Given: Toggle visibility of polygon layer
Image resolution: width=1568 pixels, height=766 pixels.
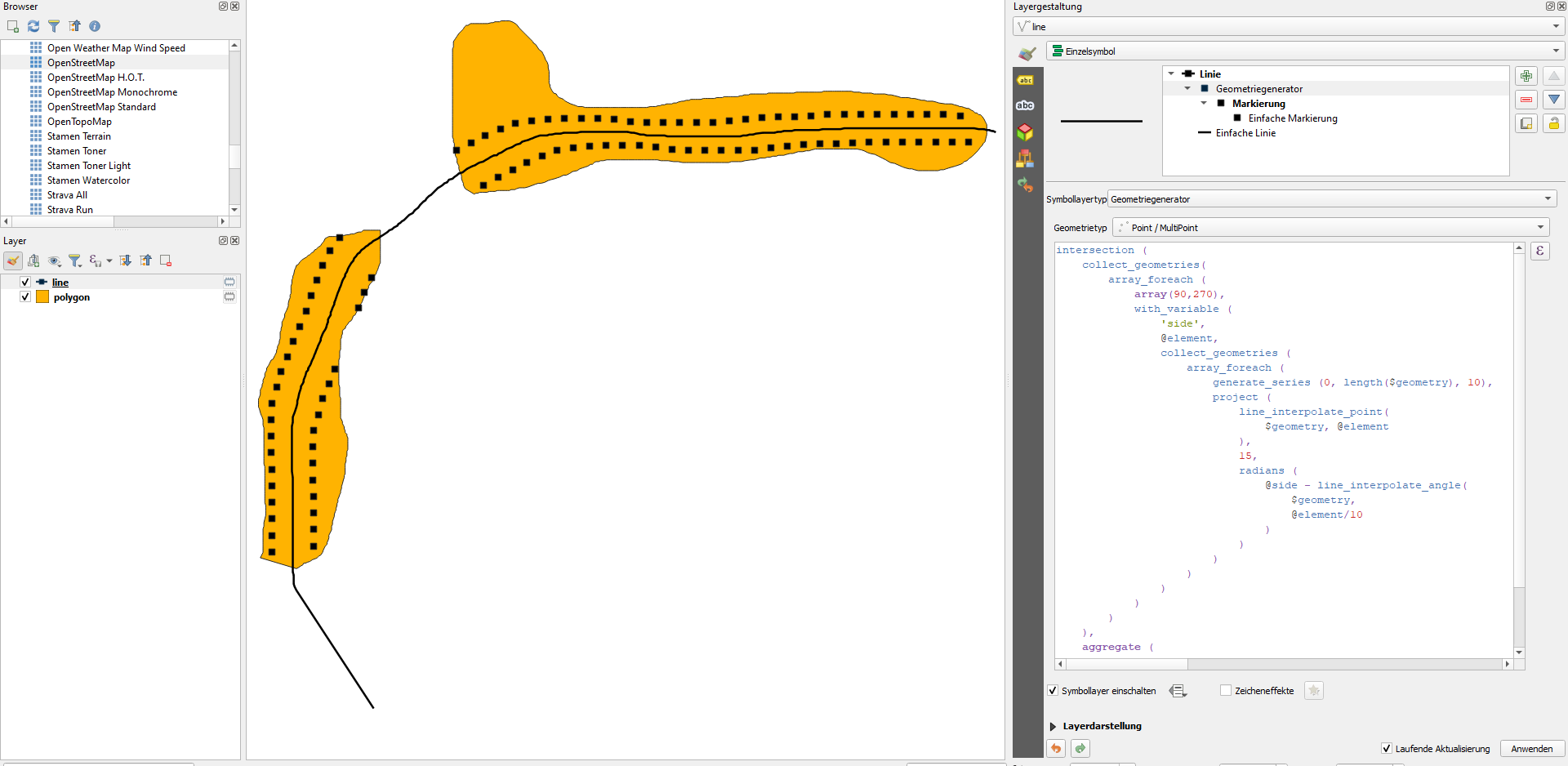Looking at the screenshot, I should tap(25, 296).
